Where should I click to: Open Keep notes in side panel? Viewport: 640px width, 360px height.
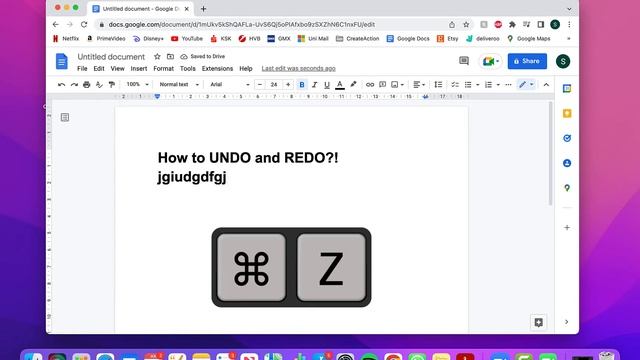pos(567,113)
